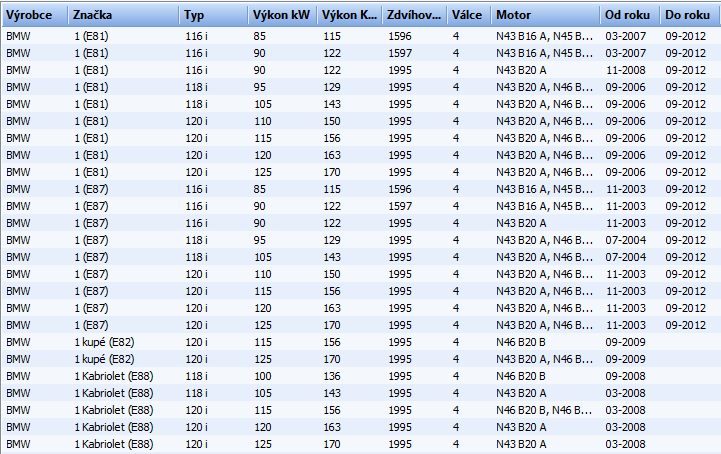
Task: Sort by the Od roku column header
Action: click(629, 15)
